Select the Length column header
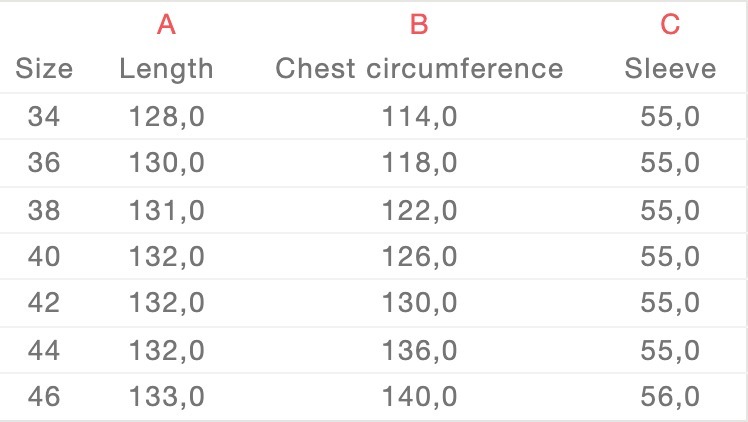748x422 pixels. pyautogui.click(x=166, y=70)
